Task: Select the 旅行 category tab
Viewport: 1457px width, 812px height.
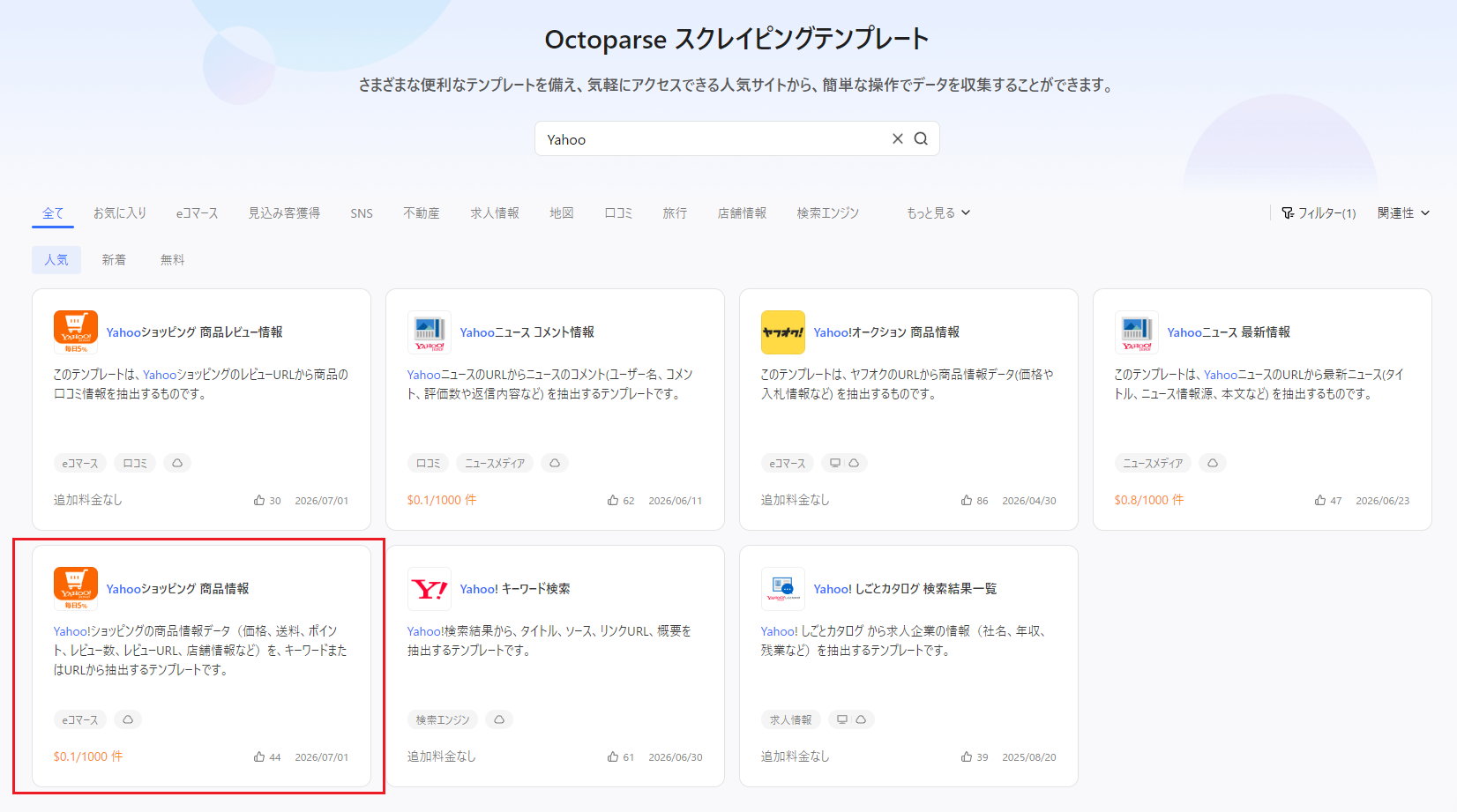Action: (x=675, y=213)
